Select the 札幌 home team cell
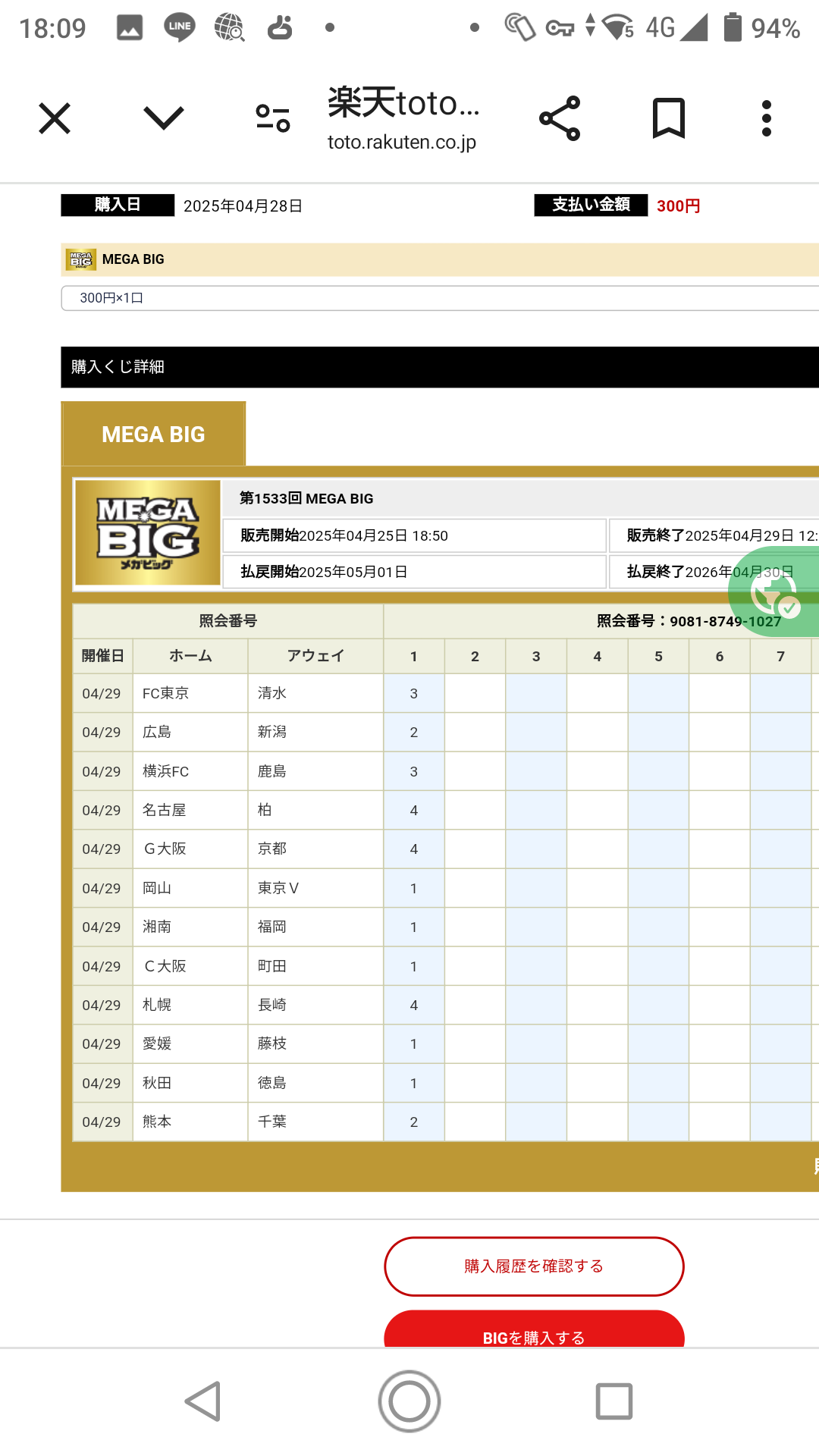 tap(190, 1005)
